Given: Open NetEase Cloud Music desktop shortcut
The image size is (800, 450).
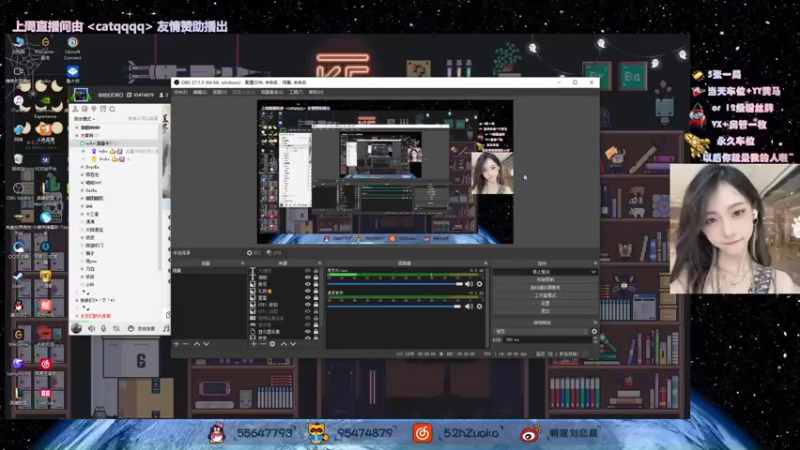Looking at the screenshot, I should click(45, 366).
